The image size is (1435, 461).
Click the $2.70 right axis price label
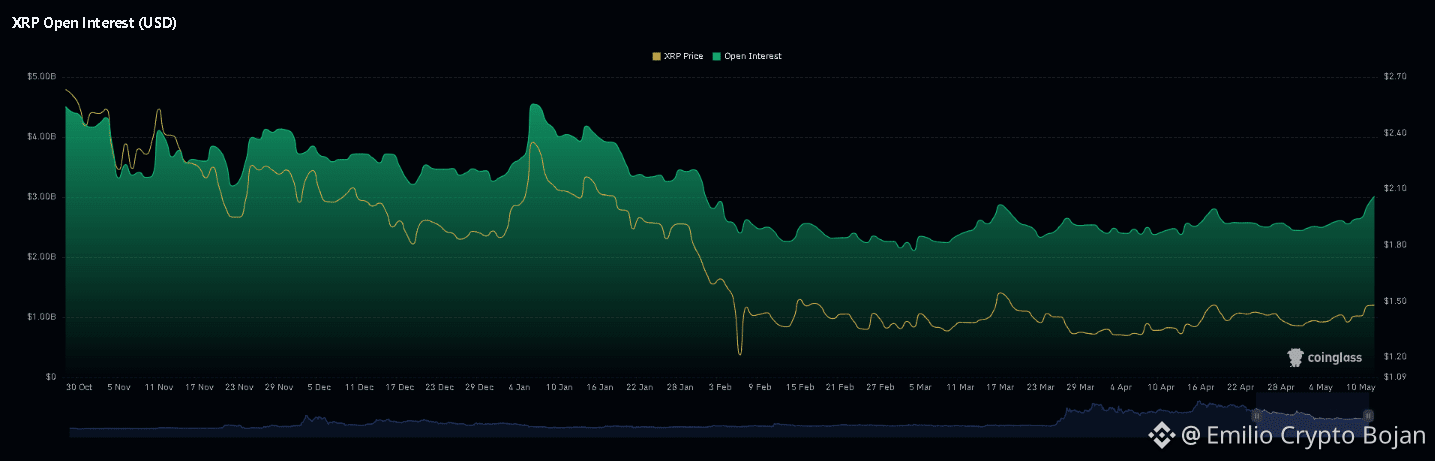pos(1395,76)
